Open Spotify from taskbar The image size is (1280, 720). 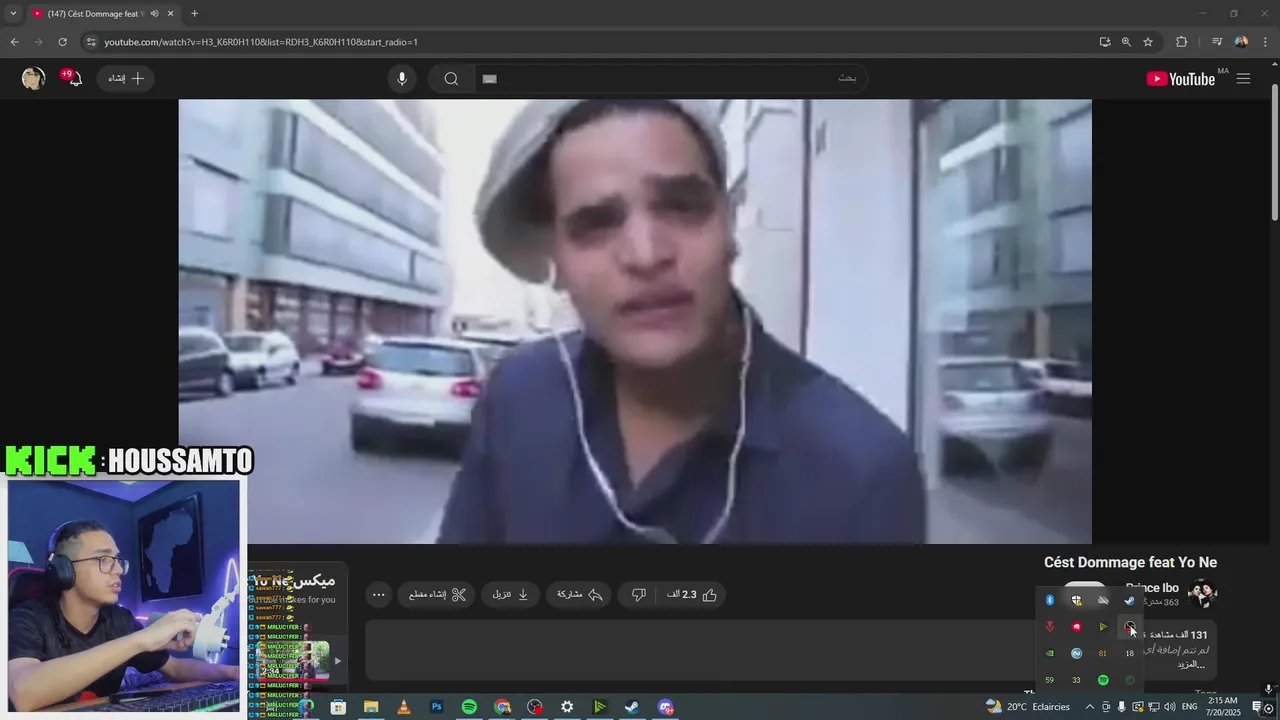(469, 707)
